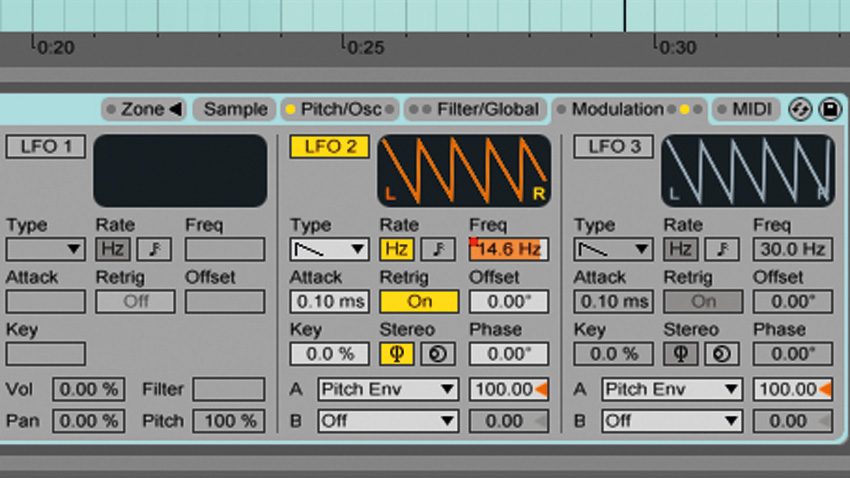Click LFO 2 Attack 0.10 ms field

(x=330, y=302)
